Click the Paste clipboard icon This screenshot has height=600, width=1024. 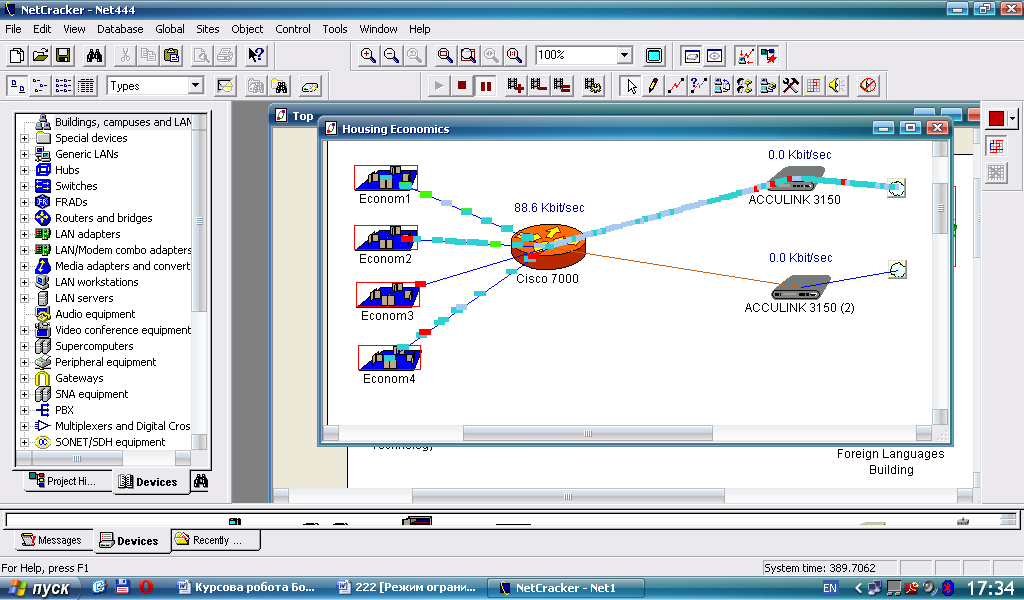172,55
